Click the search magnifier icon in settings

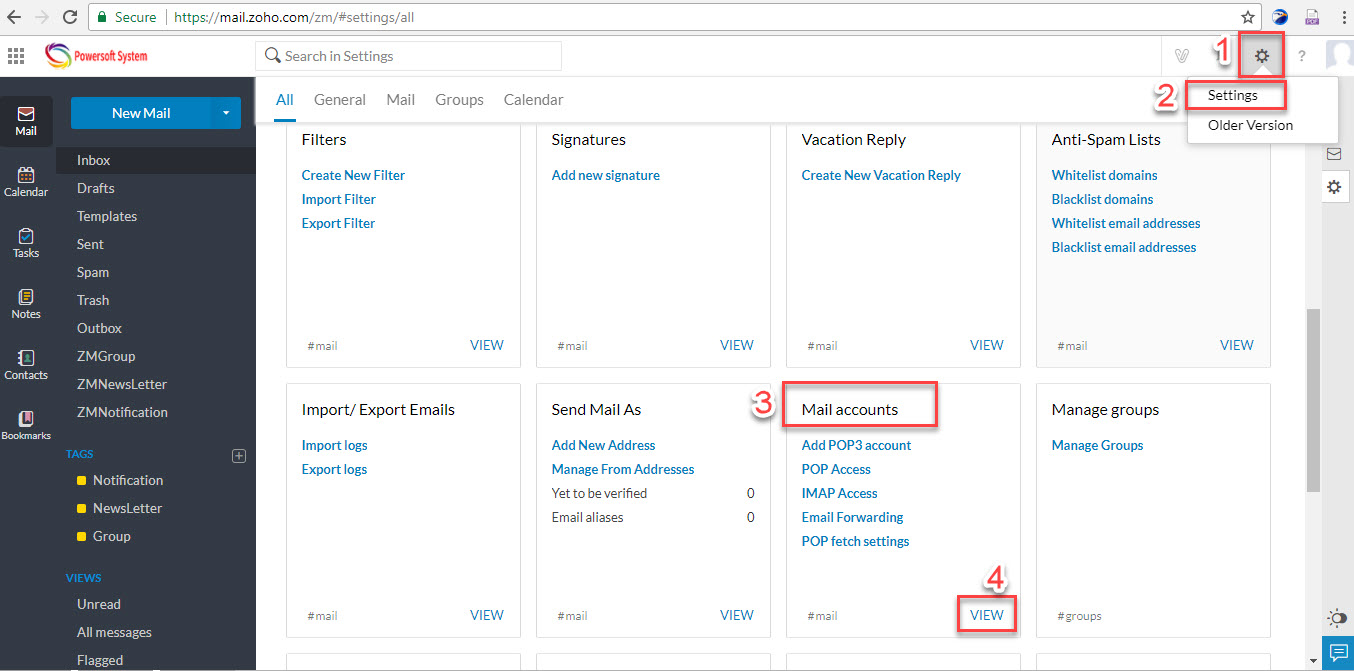[x=272, y=56]
